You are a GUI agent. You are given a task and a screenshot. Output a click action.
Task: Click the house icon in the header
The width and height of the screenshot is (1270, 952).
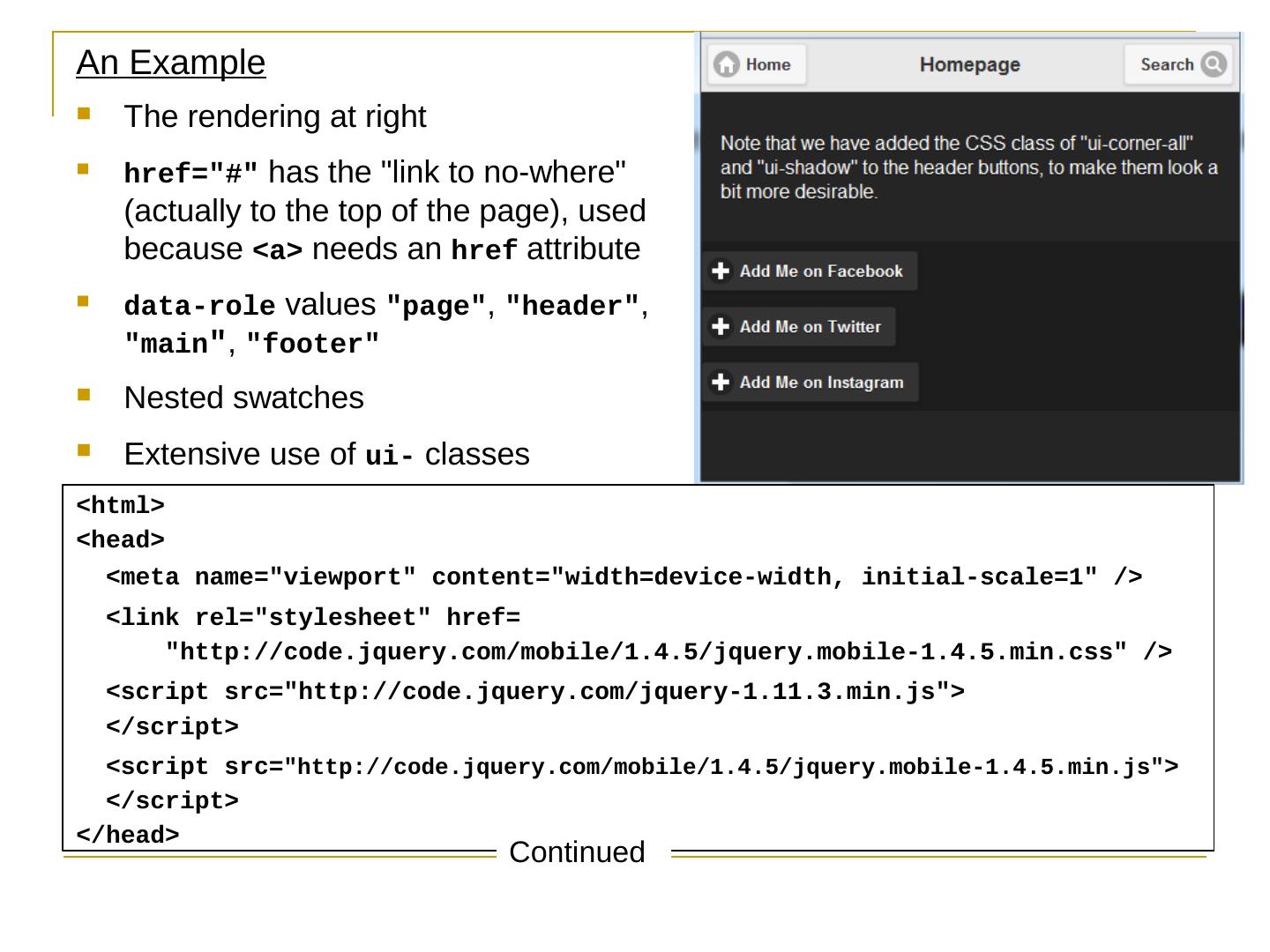click(x=726, y=64)
